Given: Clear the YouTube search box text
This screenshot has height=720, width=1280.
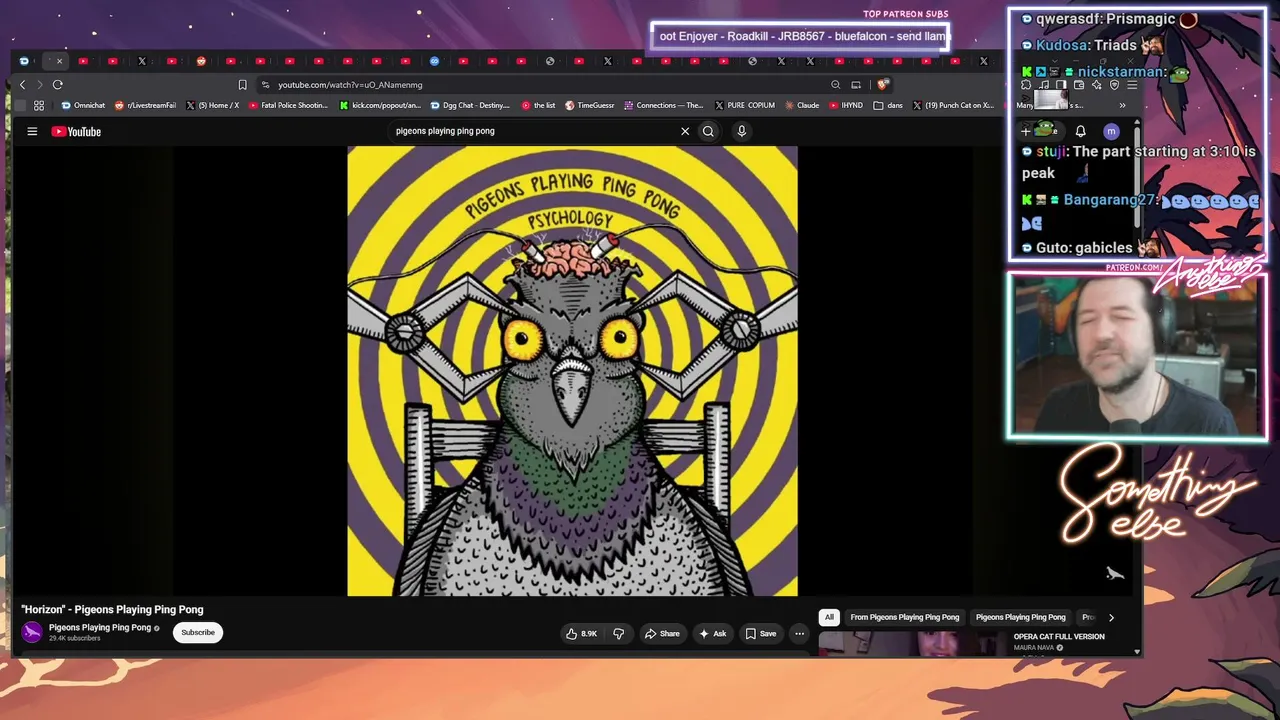Looking at the screenshot, I should [x=685, y=131].
